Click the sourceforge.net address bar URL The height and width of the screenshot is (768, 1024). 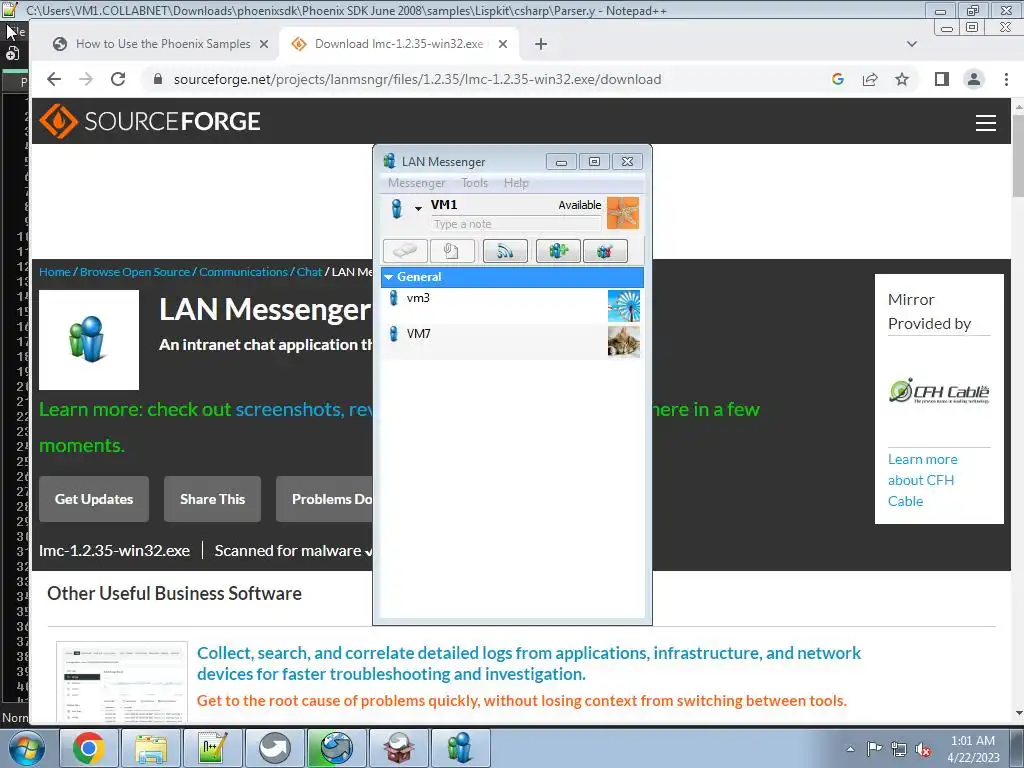(417, 79)
